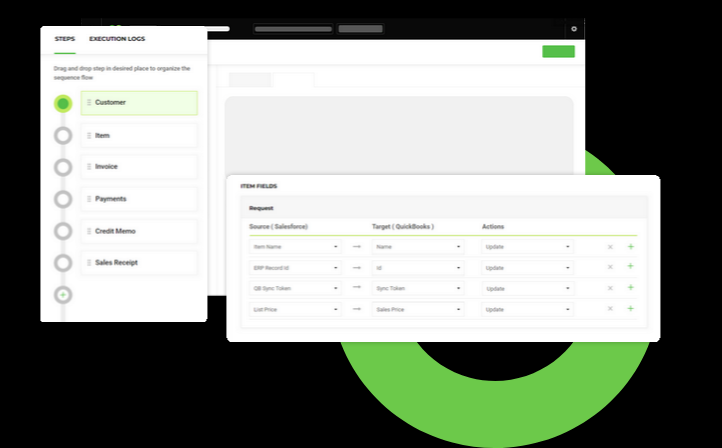Select the Payments step
The height and width of the screenshot is (448, 722).
(x=139, y=199)
